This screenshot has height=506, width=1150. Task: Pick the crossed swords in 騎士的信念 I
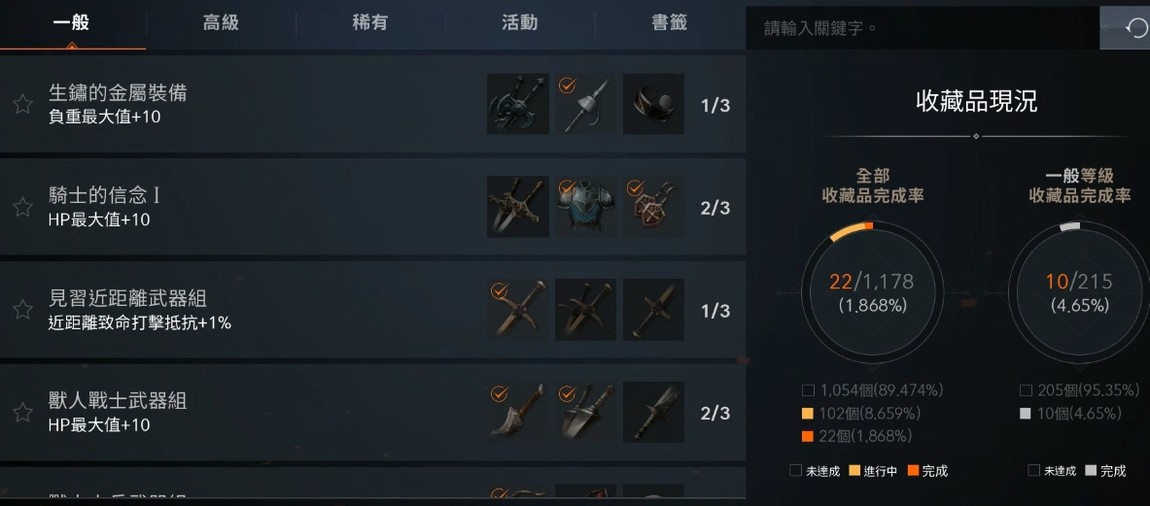tap(518, 207)
